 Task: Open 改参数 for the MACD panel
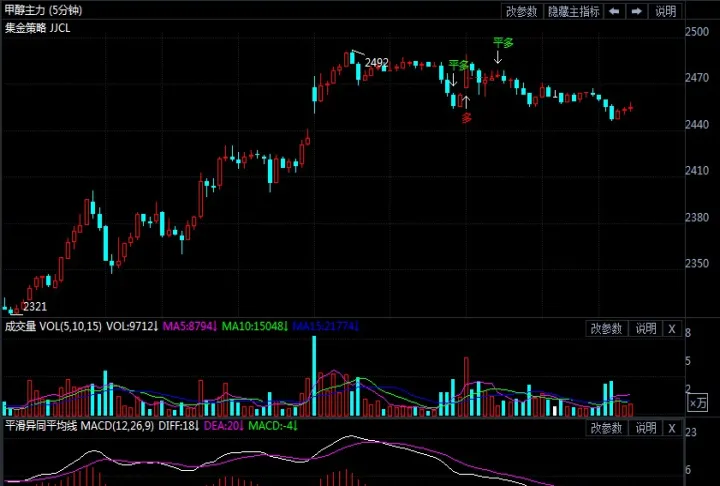(606, 427)
